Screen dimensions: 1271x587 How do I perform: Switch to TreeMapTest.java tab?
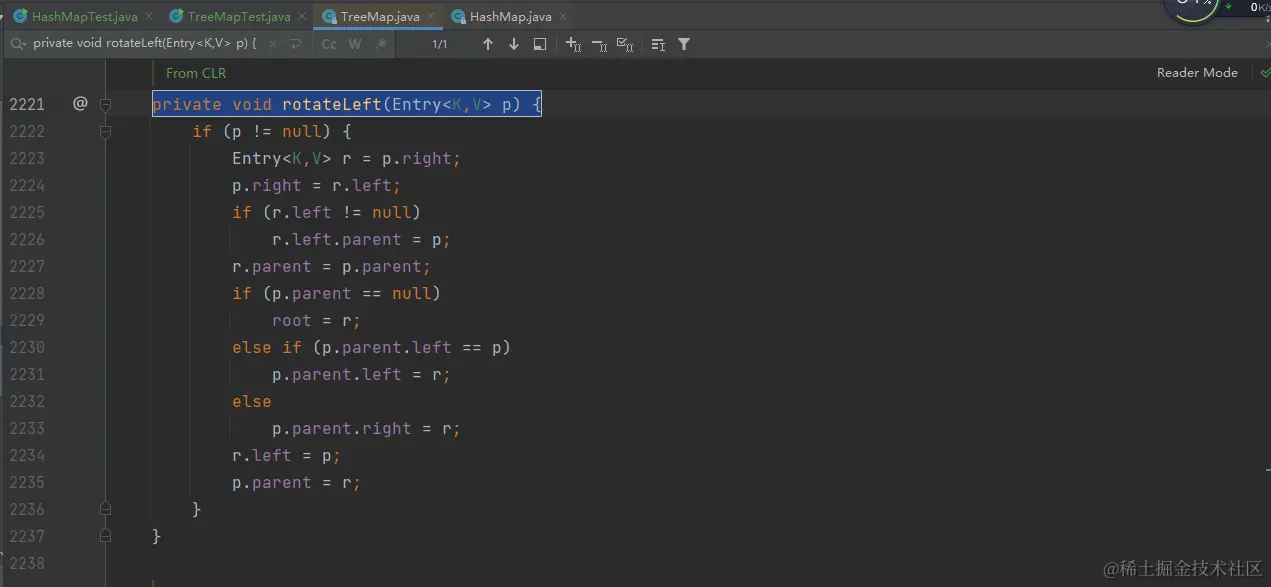239,16
